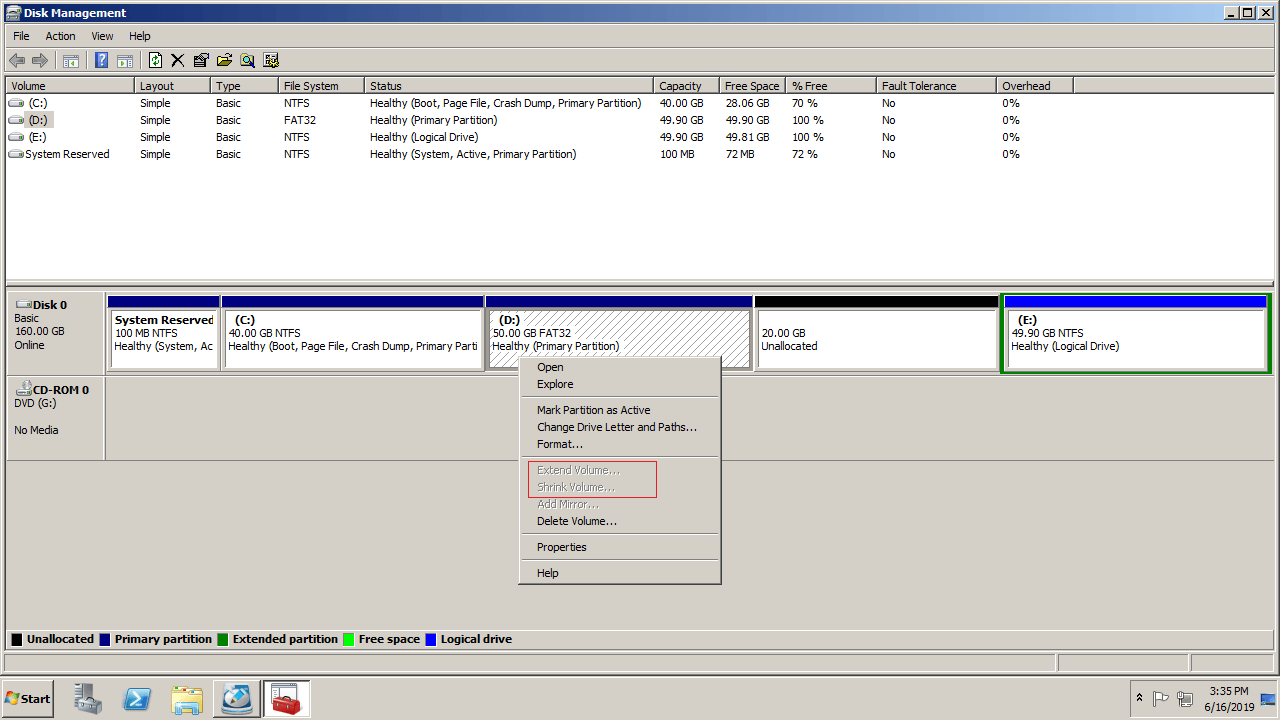Screen dimensions: 1280x720
Task: Click the black X delete toolbar icon
Action: point(178,60)
